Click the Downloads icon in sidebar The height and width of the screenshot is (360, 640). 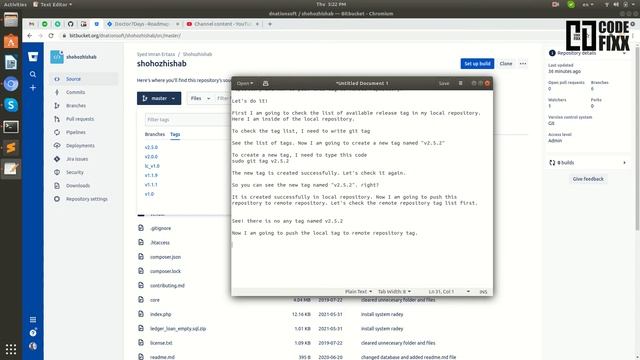(57, 185)
